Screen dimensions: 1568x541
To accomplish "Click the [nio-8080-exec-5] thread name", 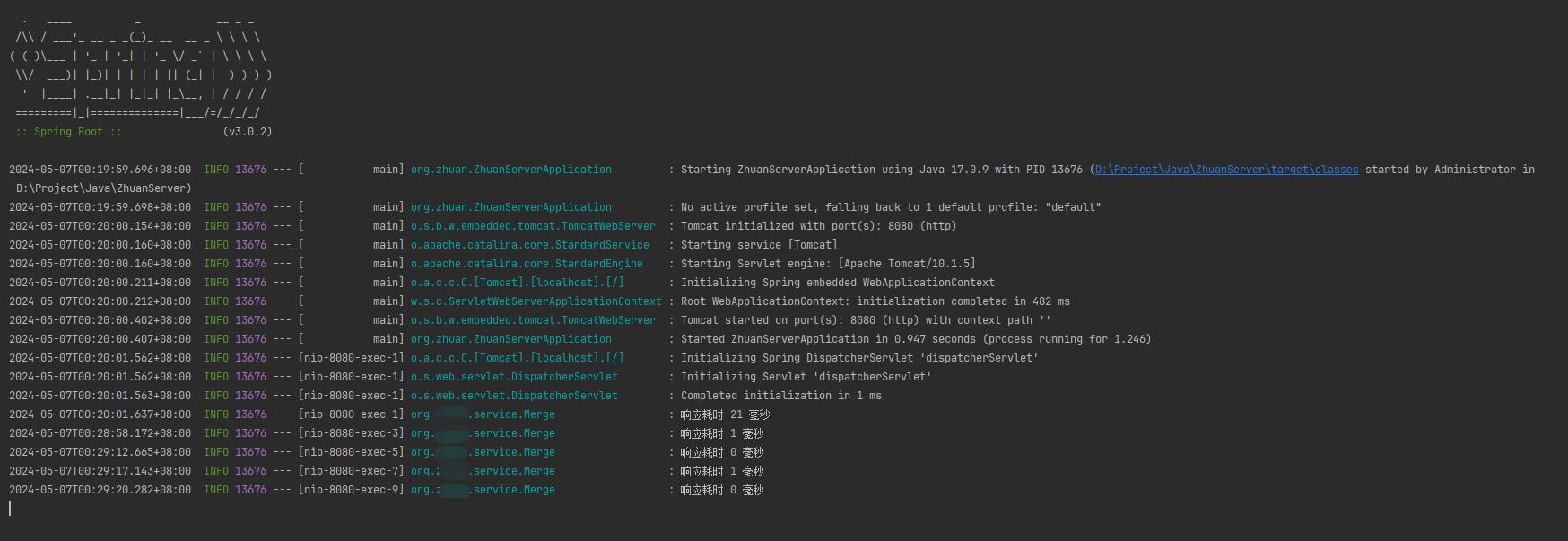I will click(351, 452).
